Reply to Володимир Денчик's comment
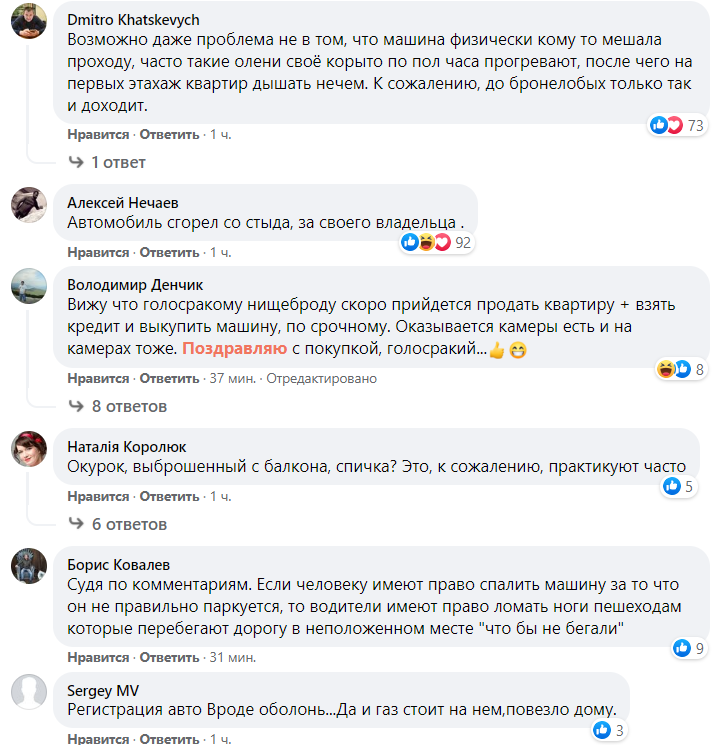This screenshot has height=745, width=728. [169, 379]
